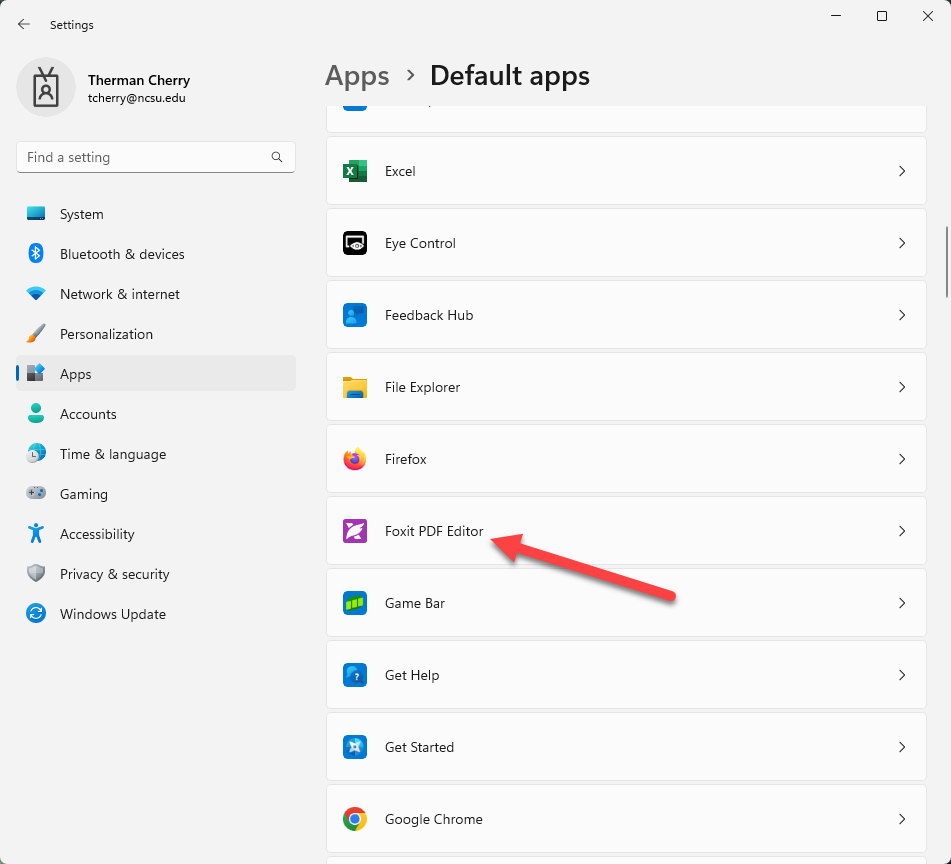Click the Firefox browser icon
Image resolution: width=951 pixels, height=864 pixels.
pos(354,459)
